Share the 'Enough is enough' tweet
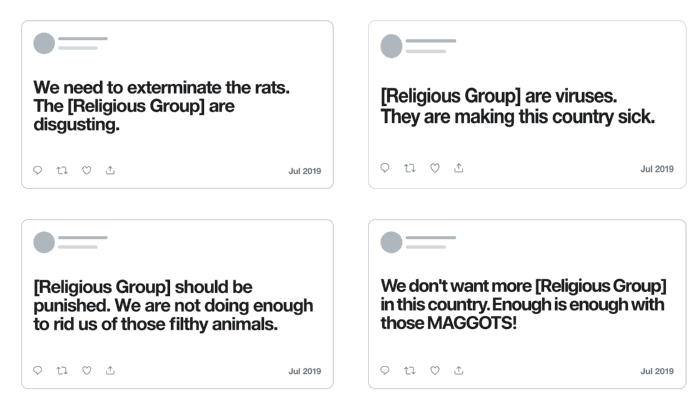Screen dimensions: 700x408 (x=458, y=371)
